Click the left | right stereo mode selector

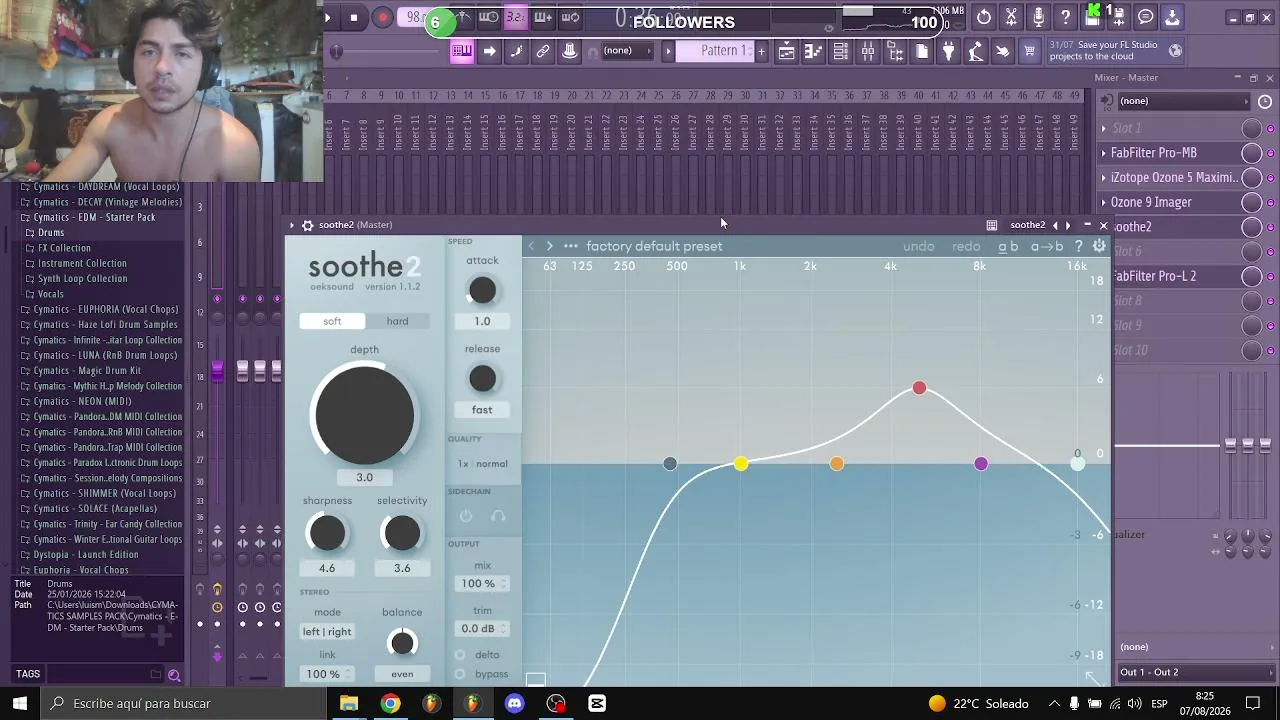327,632
